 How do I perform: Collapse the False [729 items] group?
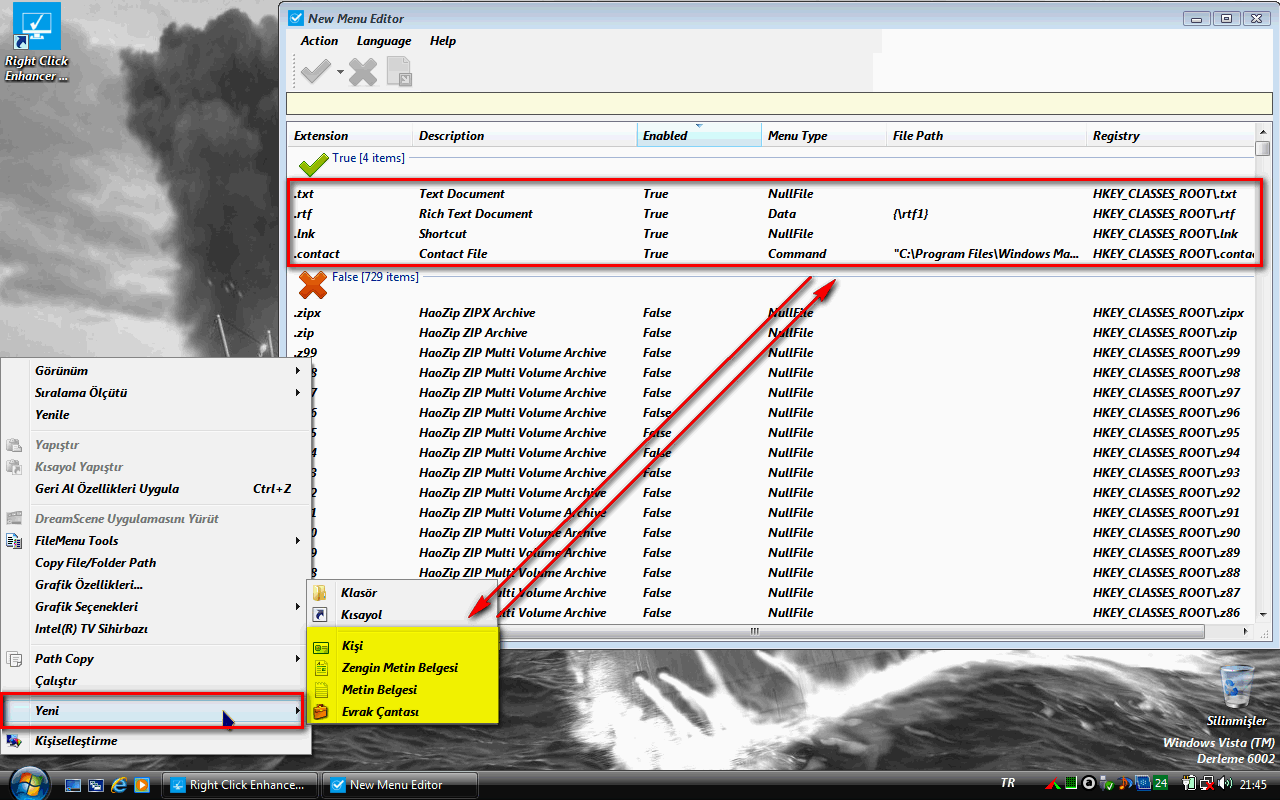pos(375,277)
